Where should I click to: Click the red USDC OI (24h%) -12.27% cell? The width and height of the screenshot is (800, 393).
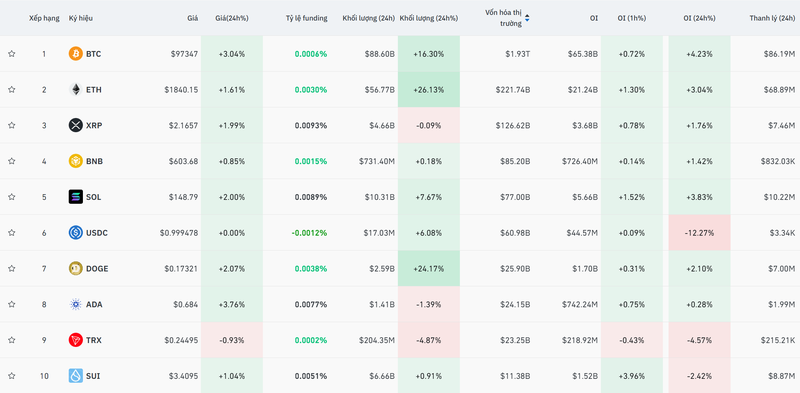699,233
